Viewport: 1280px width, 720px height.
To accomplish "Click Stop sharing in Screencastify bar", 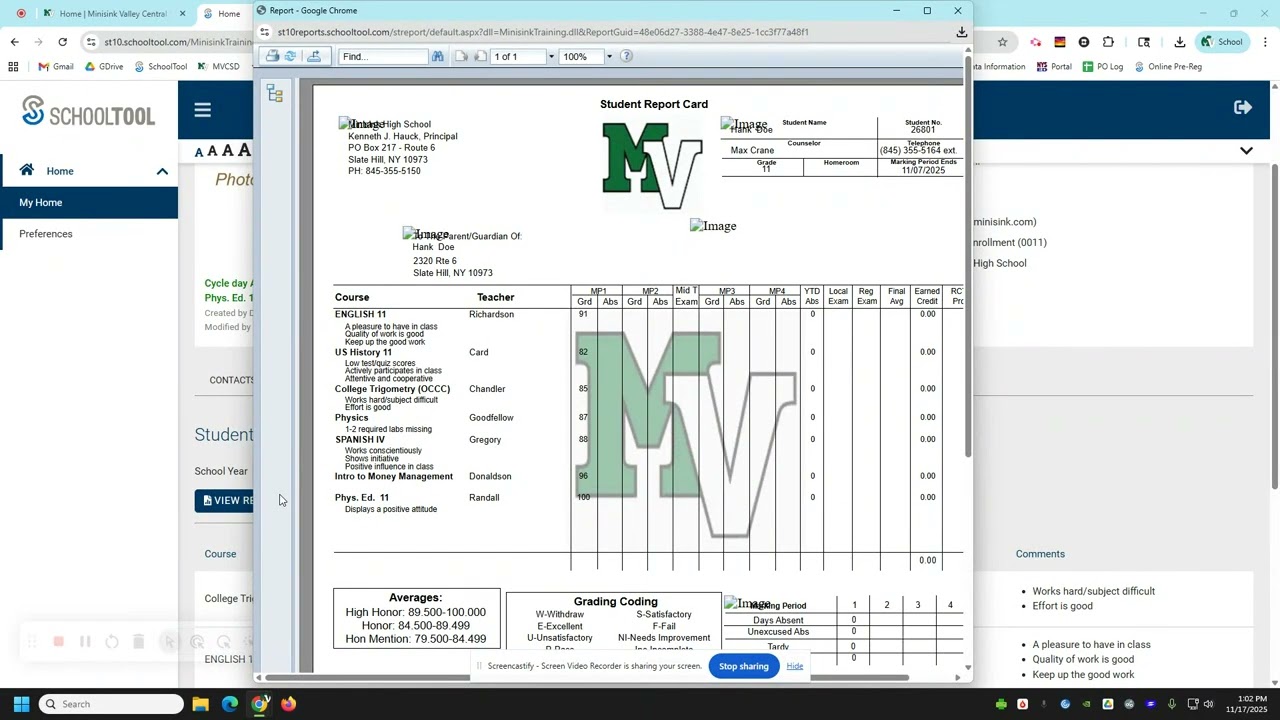I will click(743, 667).
